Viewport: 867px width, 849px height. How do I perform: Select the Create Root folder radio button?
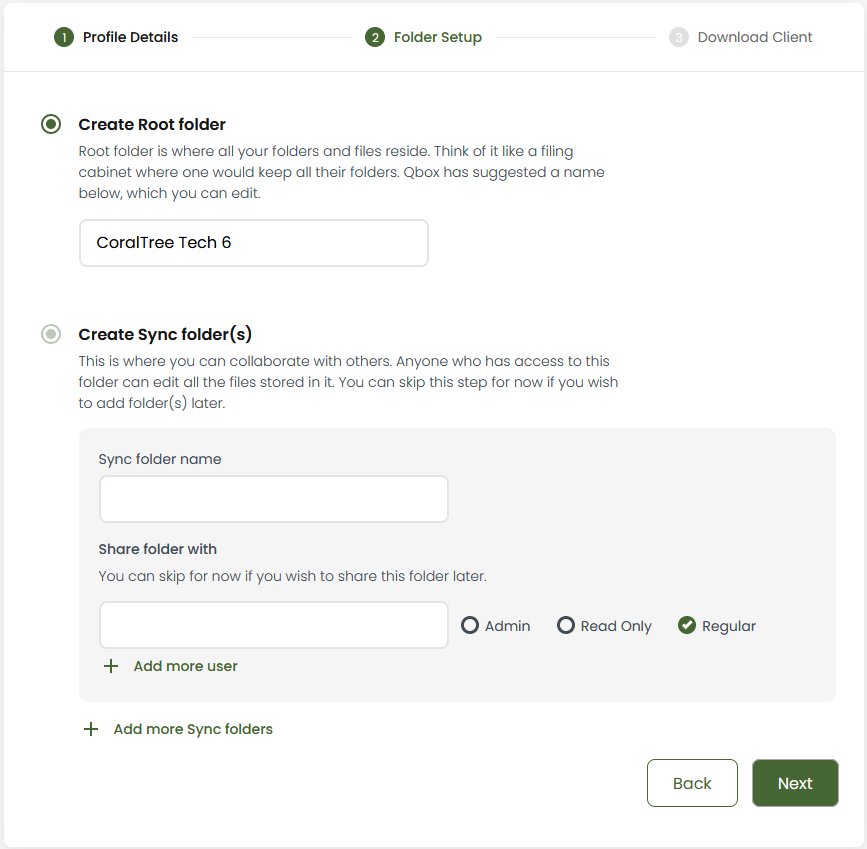pyautogui.click(x=51, y=124)
